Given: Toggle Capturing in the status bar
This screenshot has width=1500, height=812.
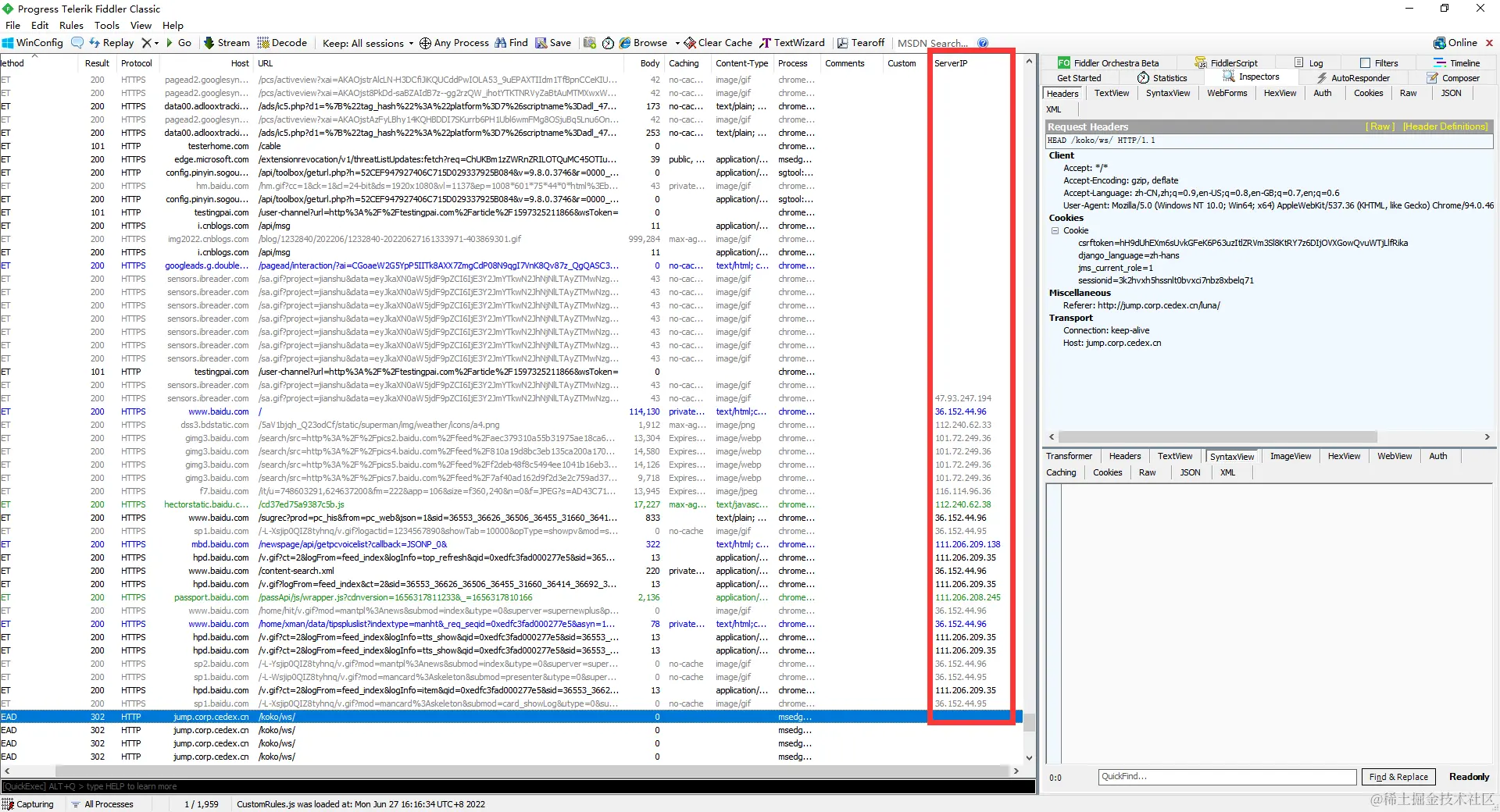Looking at the screenshot, I should (x=29, y=804).
